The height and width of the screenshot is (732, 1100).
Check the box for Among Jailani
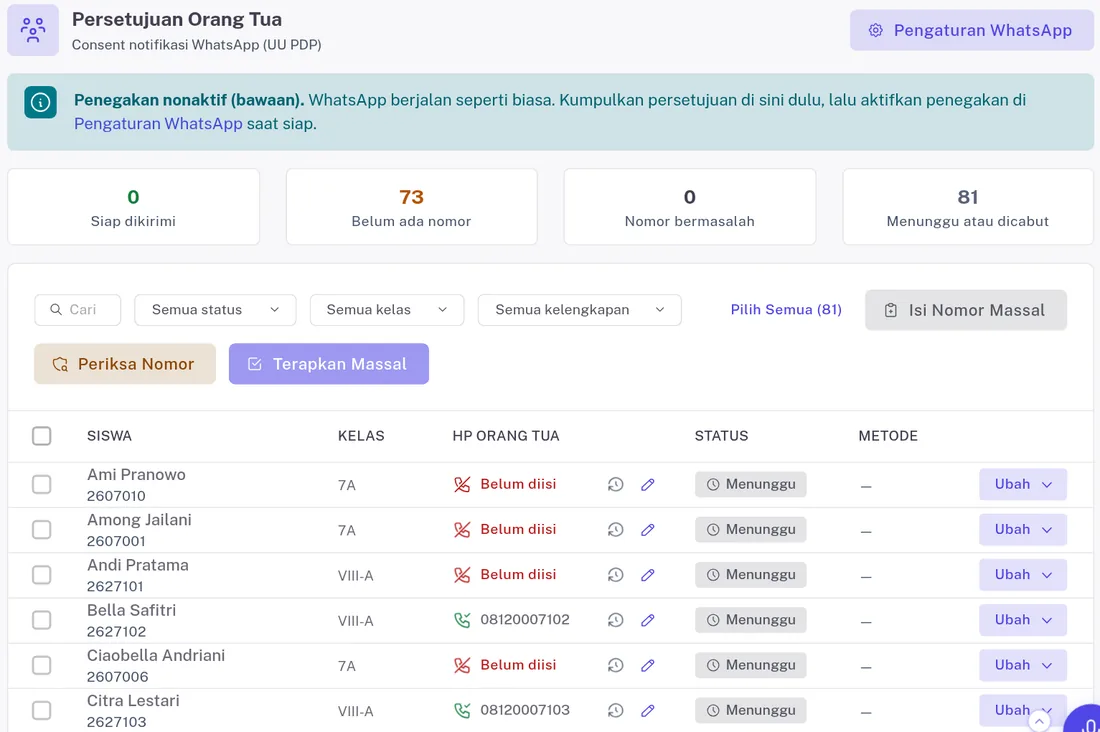click(x=42, y=530)
